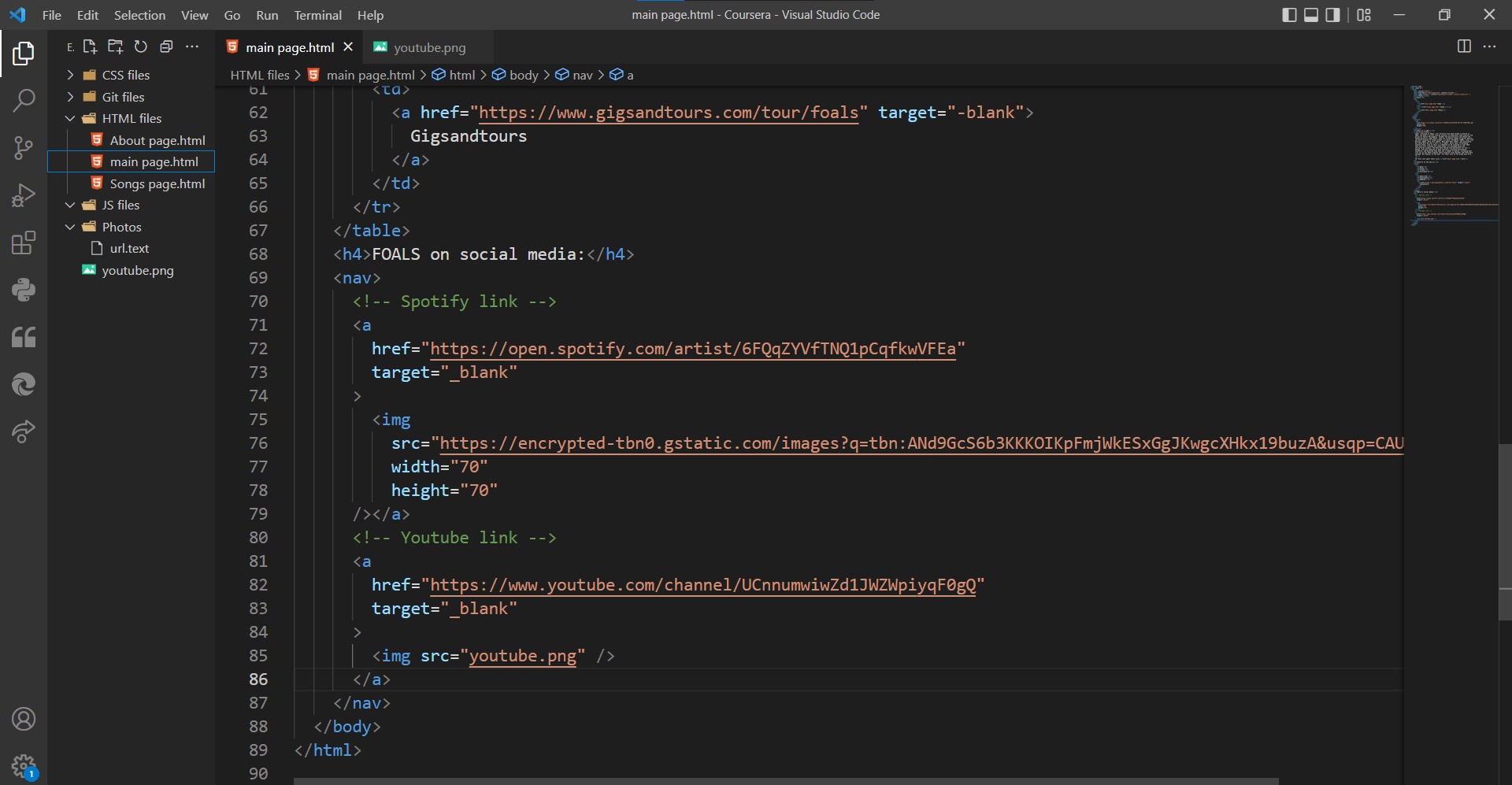Click the nav breadcrumb item
The image size is (1512, 785).
[x=582, y=75]
